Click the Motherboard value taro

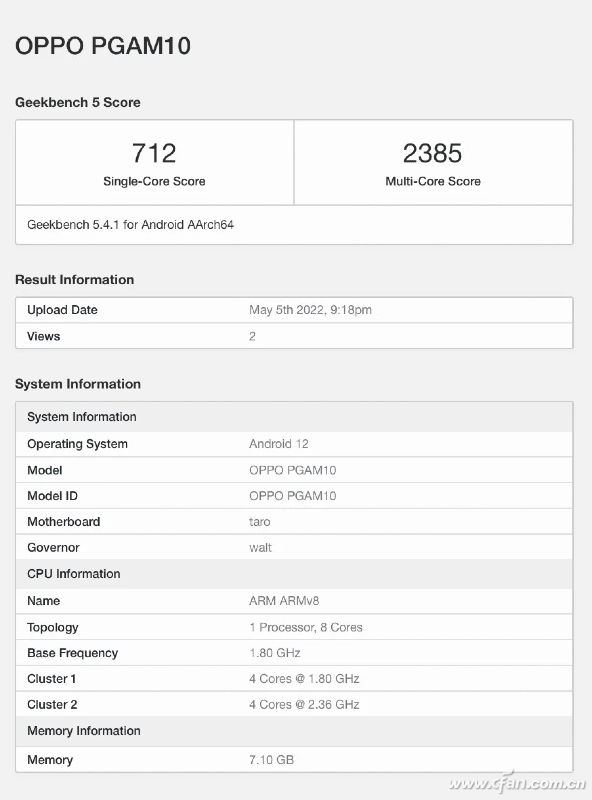(x=260, y=521)
